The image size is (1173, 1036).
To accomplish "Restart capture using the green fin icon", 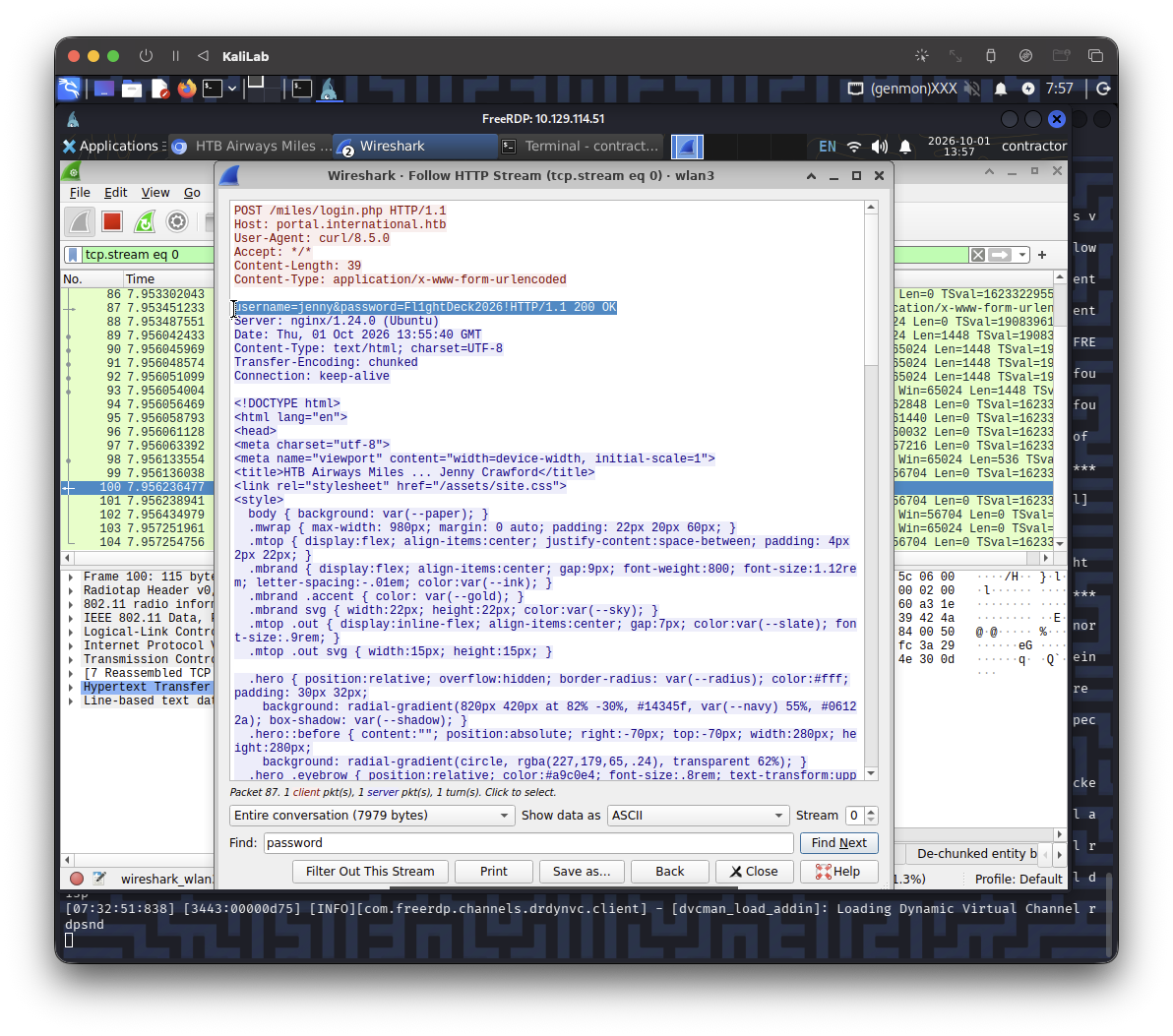I will click(x=145, y=221).
